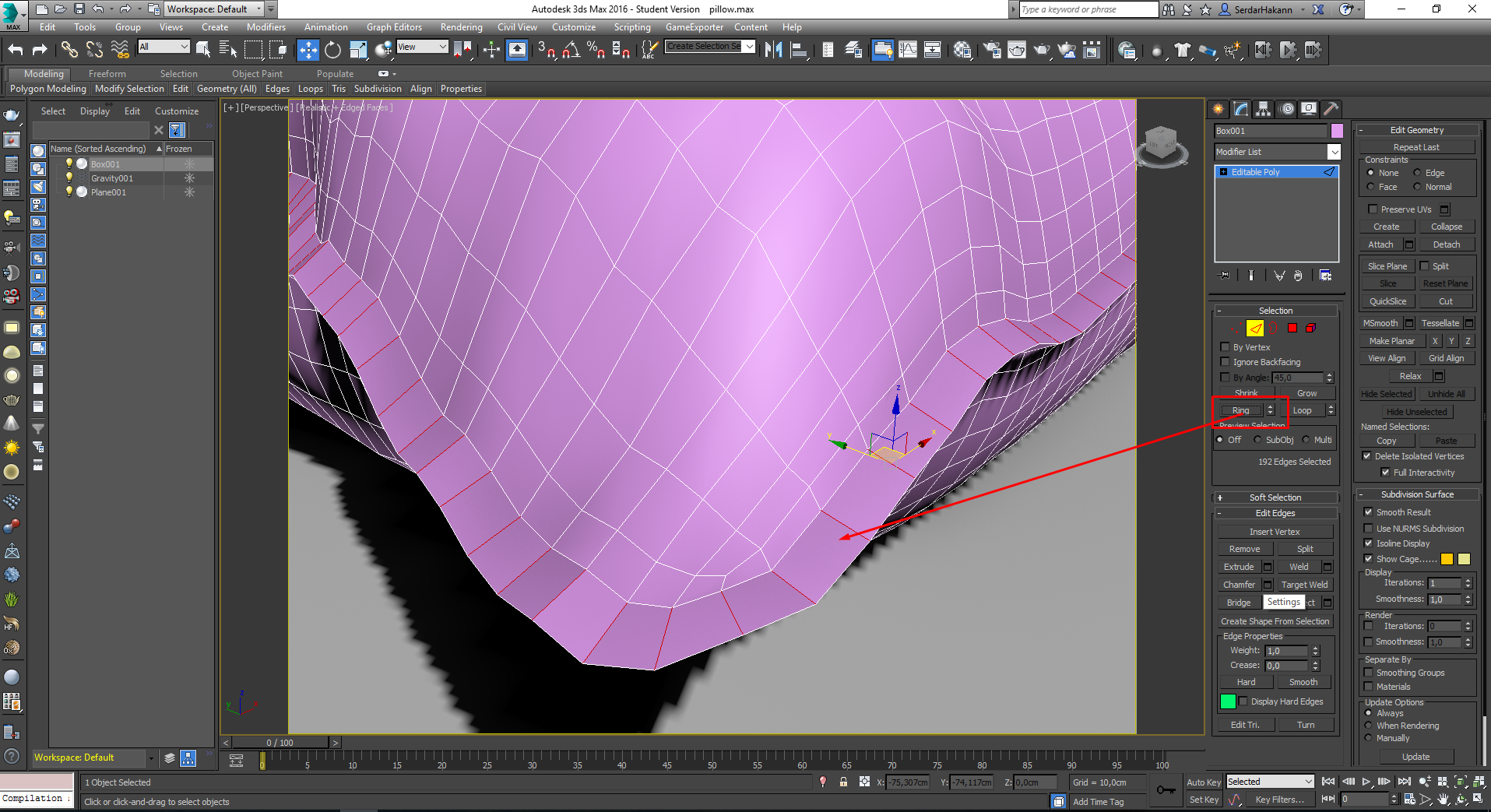
Task: Open the Modifier List dropdown
Action: [x=1335, y=152]
